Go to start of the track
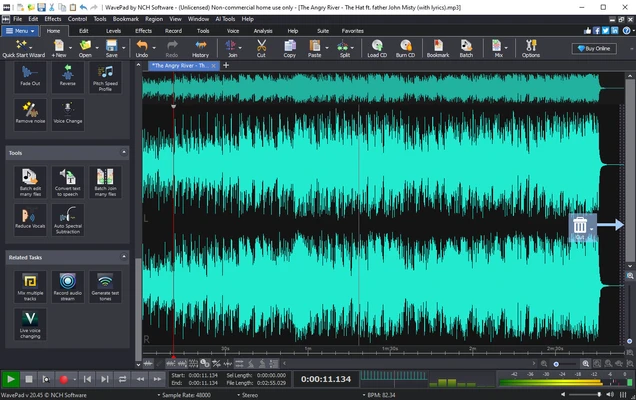The image size is (636, 400). click(87, 379)
